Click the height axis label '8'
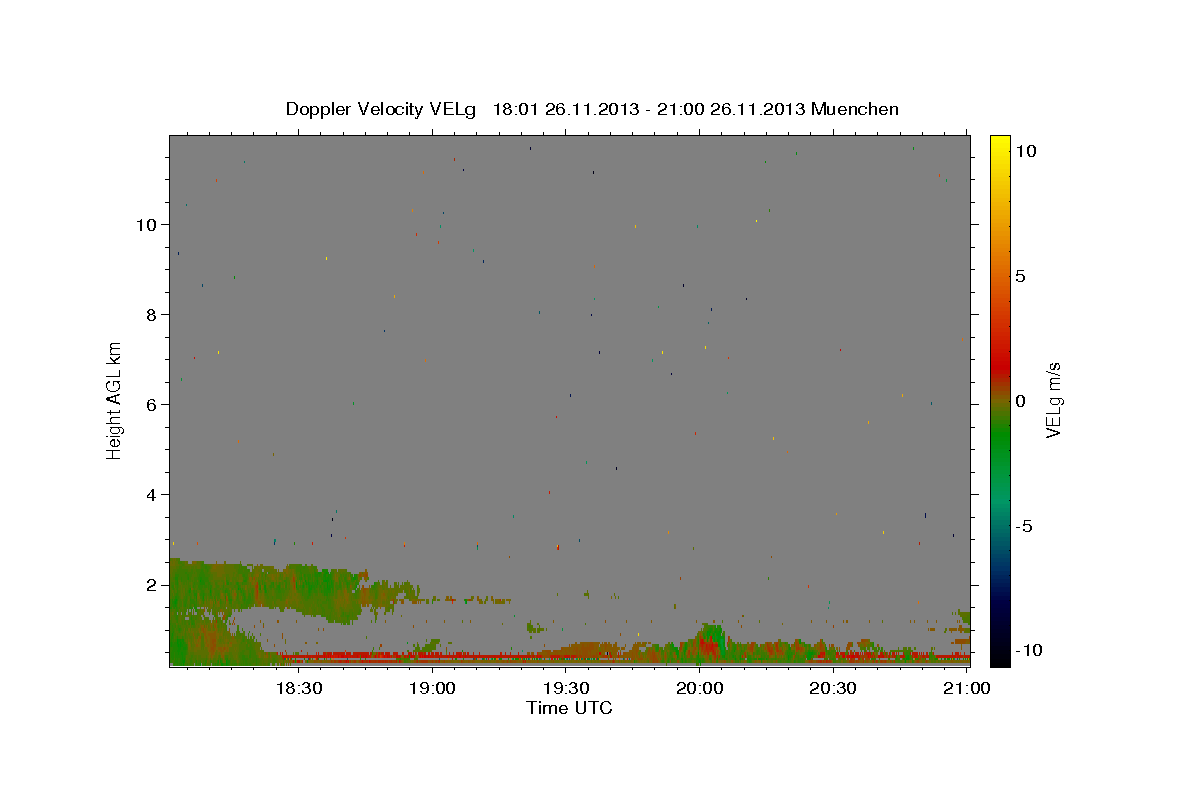Image resolution: width=1200 pixels, height=800 pixels. 153,315
